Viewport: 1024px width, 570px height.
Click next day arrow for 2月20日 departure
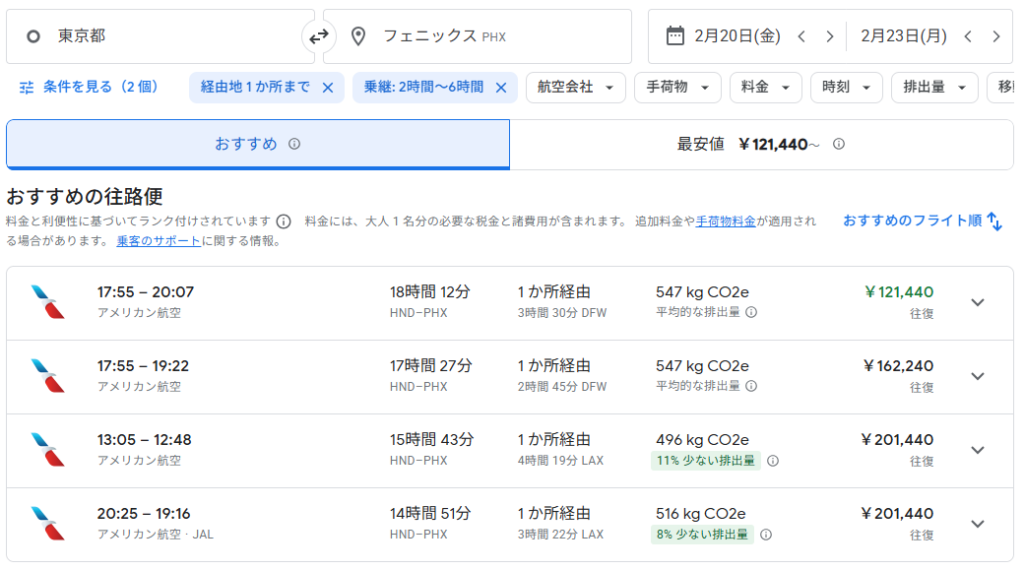[829, 37]
